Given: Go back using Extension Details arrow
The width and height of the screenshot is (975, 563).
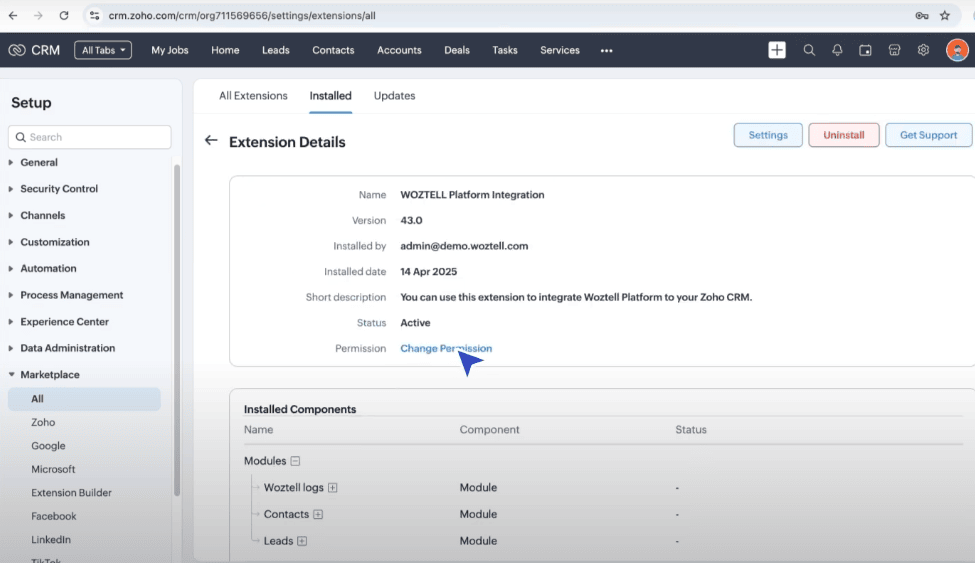Looking at the screenshot, I should point(211,141).
